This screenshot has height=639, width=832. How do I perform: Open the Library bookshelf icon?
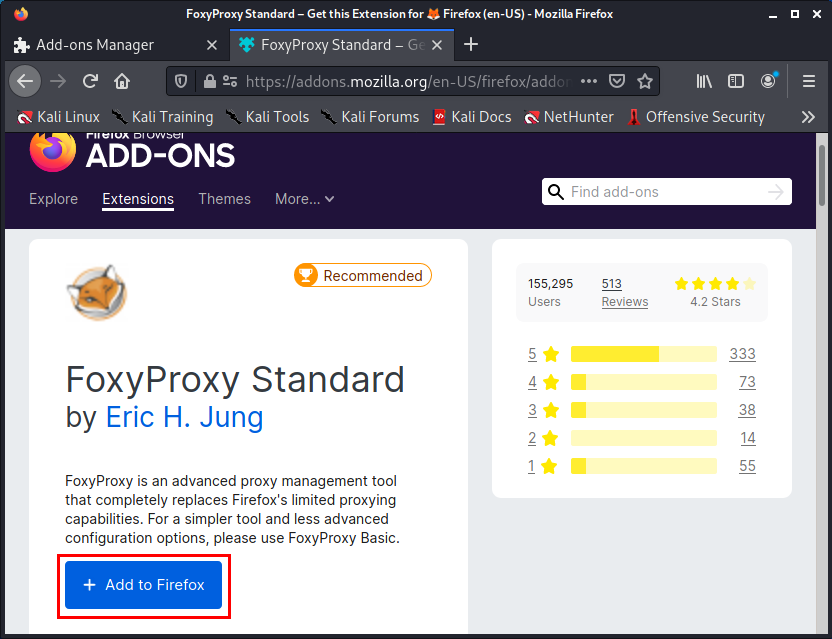(x=704, y=81)
